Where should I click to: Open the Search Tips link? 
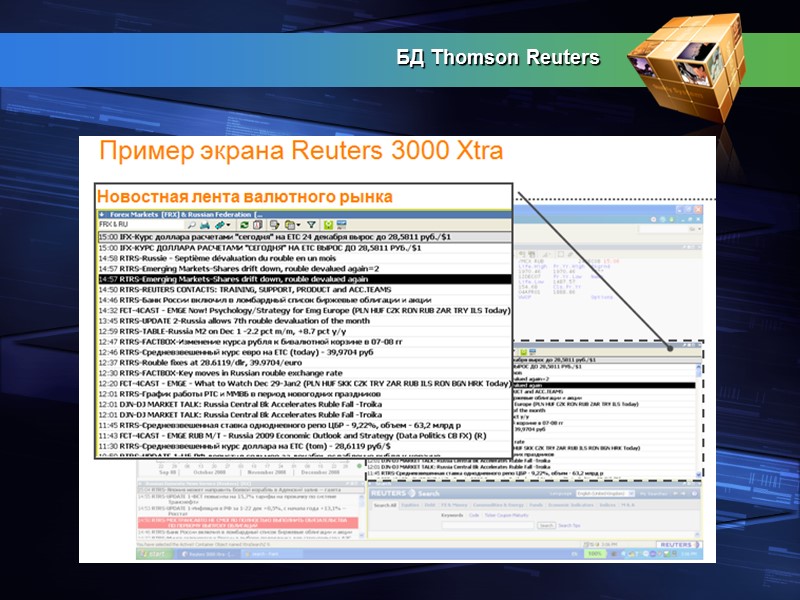pos(569,526)
